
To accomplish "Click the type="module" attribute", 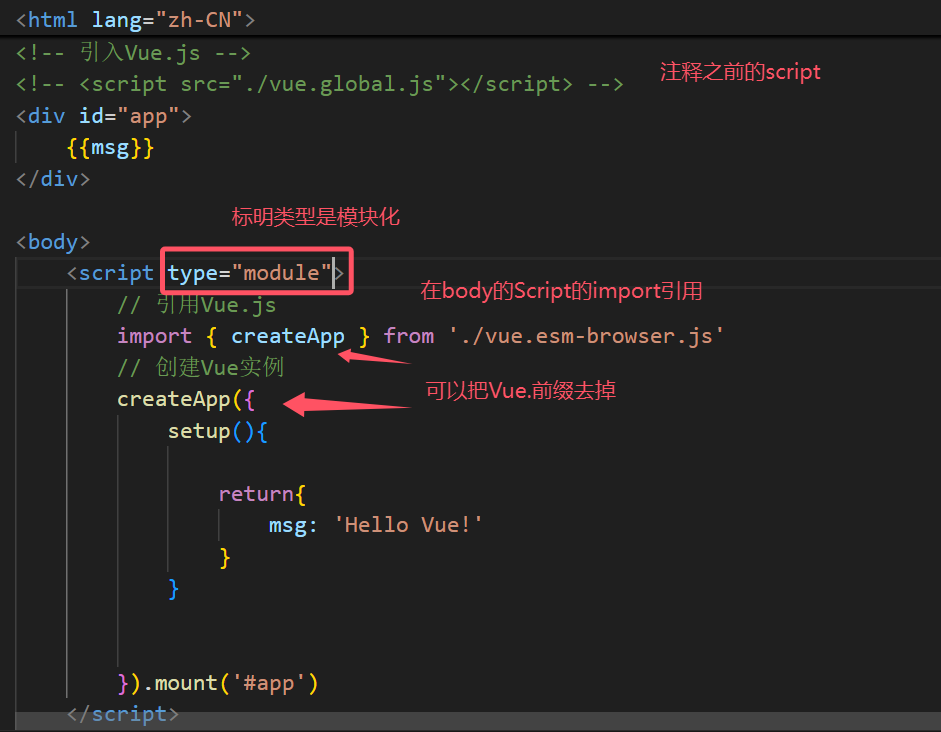I will pyautogui.click(x=250, y=274).
